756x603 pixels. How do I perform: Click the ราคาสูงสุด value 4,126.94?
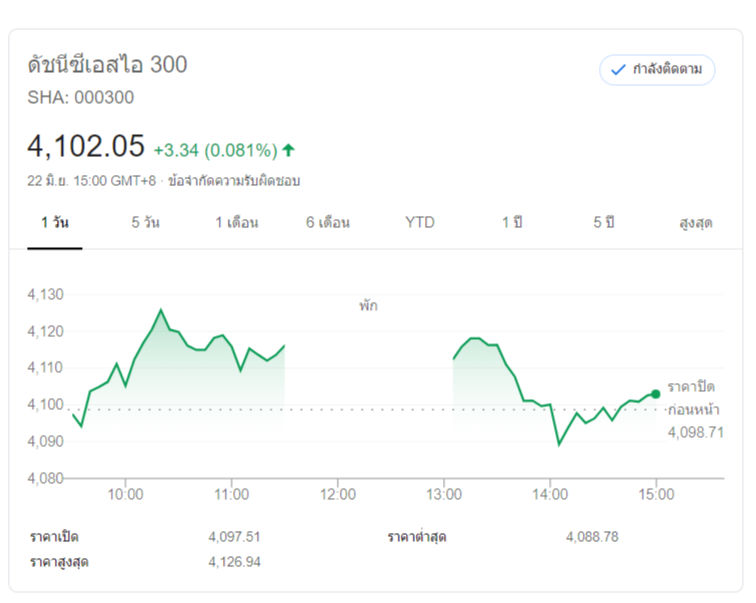234,562
